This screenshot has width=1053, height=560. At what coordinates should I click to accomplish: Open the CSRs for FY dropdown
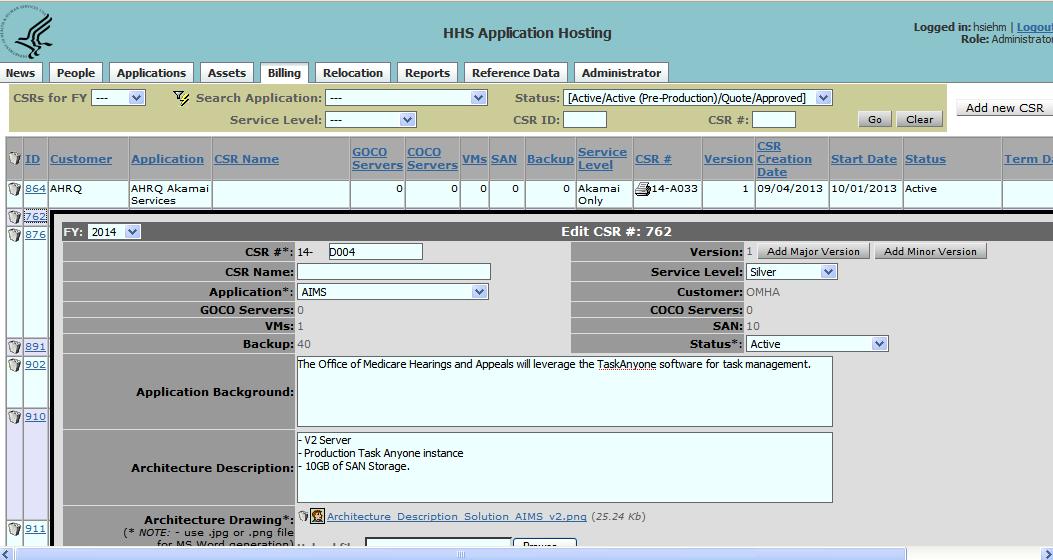click(x=118, y=98)
